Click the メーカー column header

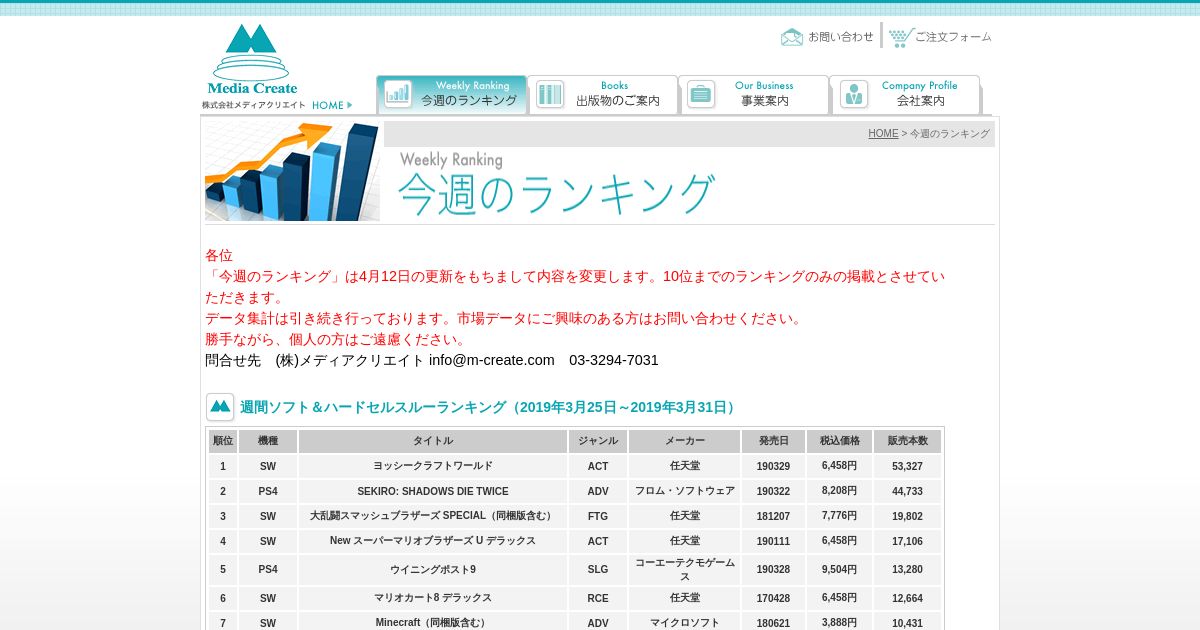(x=685, y=441)
